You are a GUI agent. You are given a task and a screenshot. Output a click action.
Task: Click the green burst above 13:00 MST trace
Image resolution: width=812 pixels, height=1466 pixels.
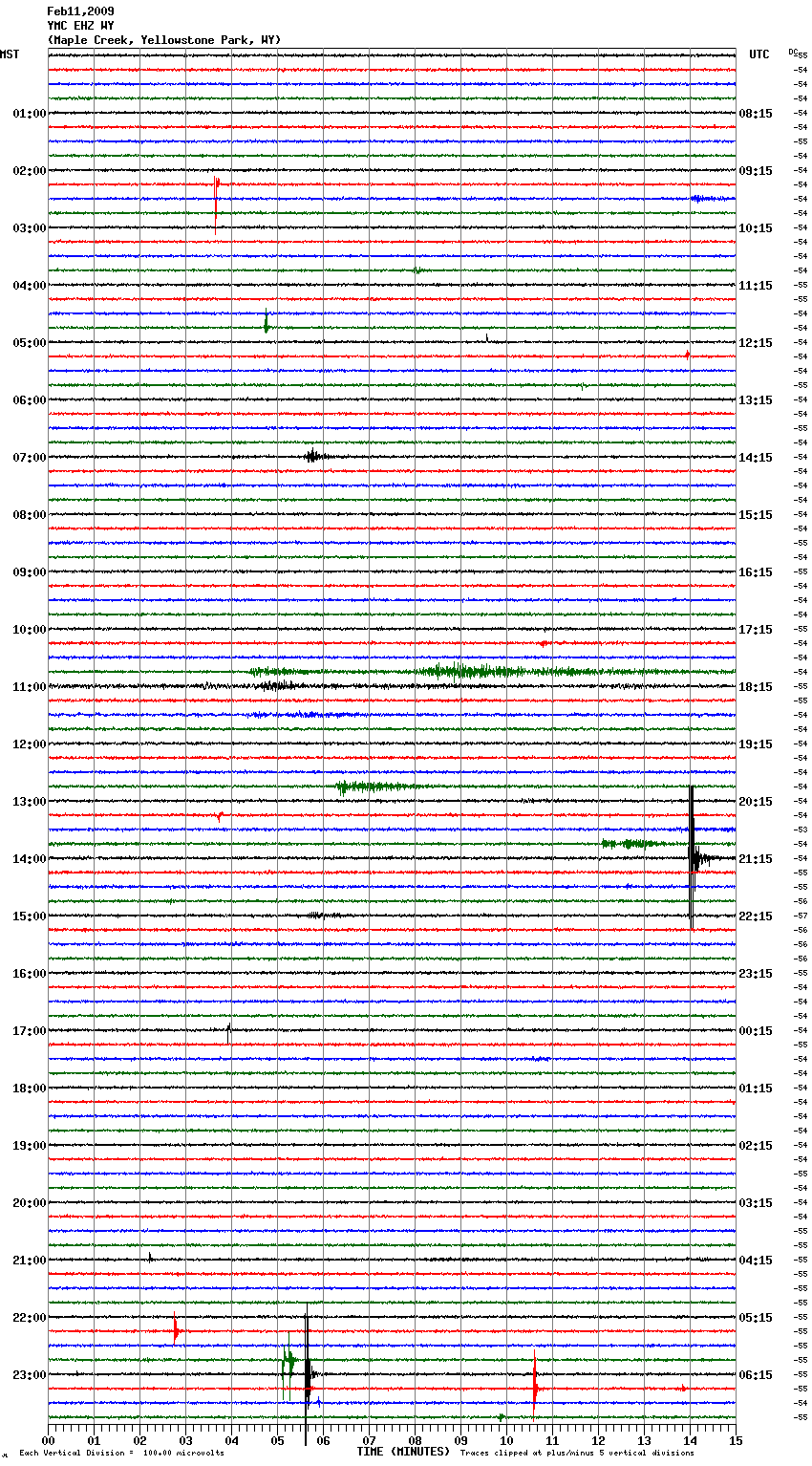373,787
